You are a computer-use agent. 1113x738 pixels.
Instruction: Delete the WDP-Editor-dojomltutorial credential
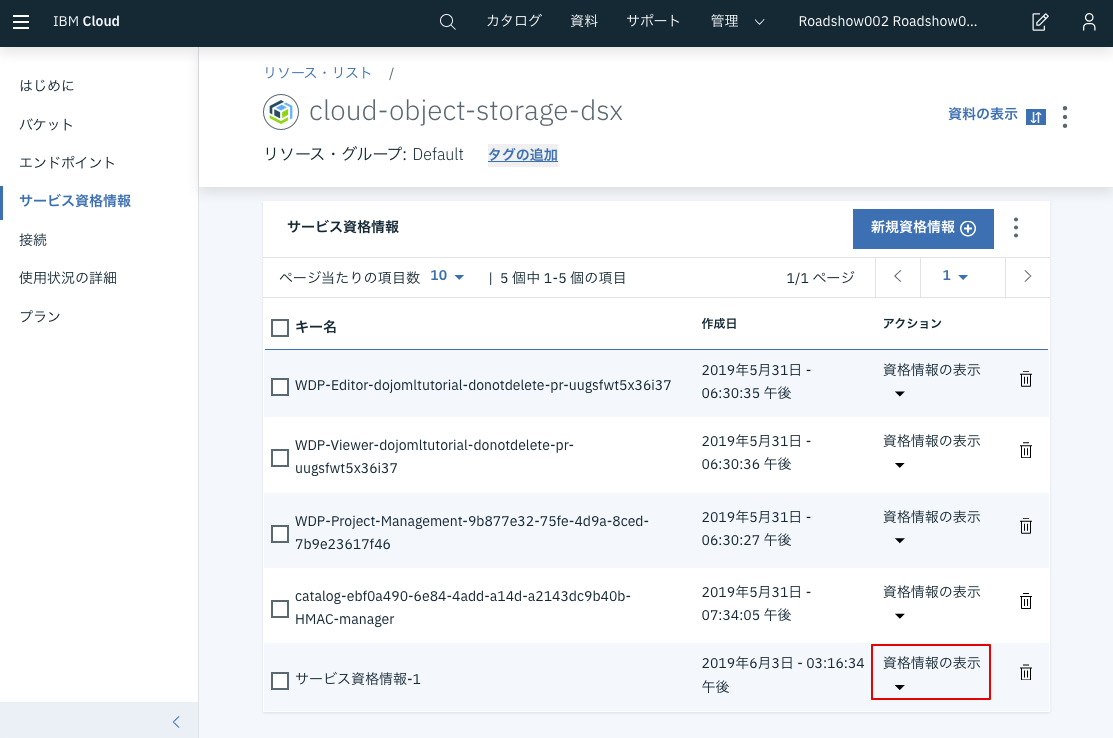coord(1026,379)
